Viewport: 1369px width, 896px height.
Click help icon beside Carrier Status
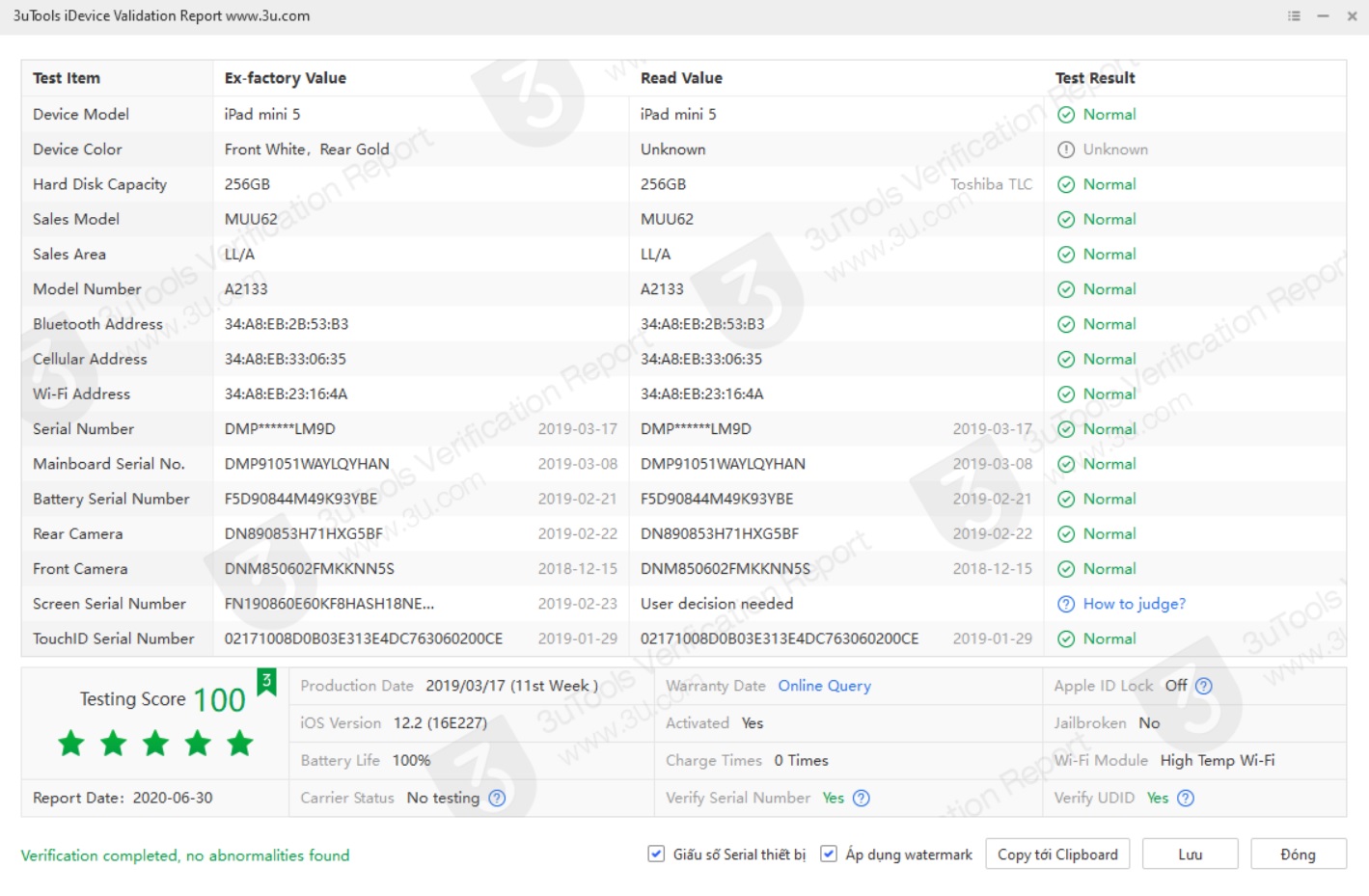click(x=497, y=798)
